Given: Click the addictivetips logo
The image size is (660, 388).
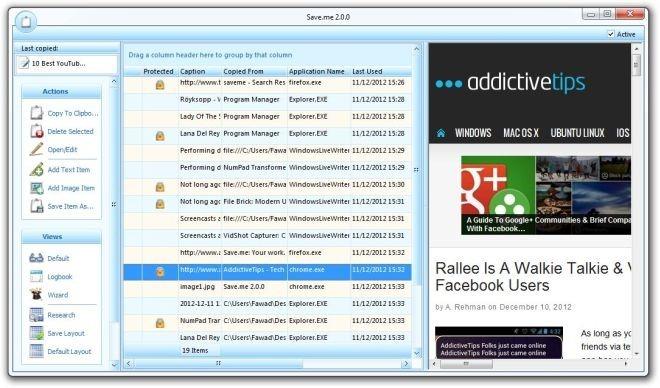Looking at the screenshot, I should (511, 82).
